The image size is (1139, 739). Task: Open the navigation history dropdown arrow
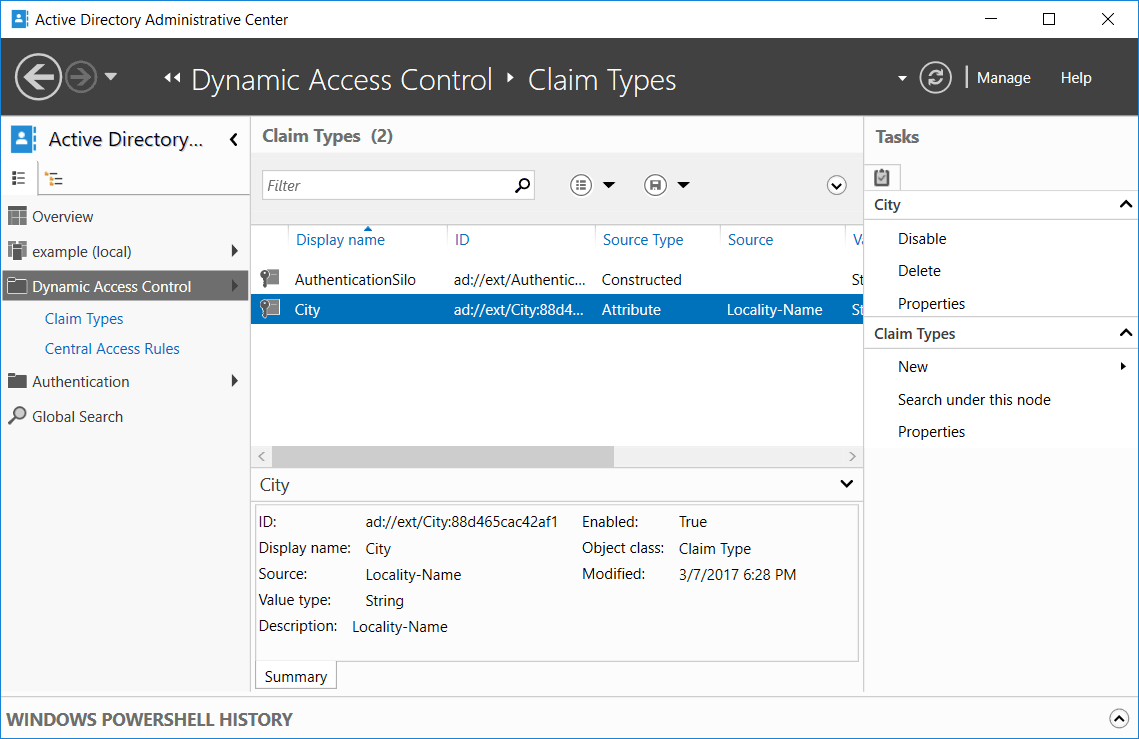111,76
